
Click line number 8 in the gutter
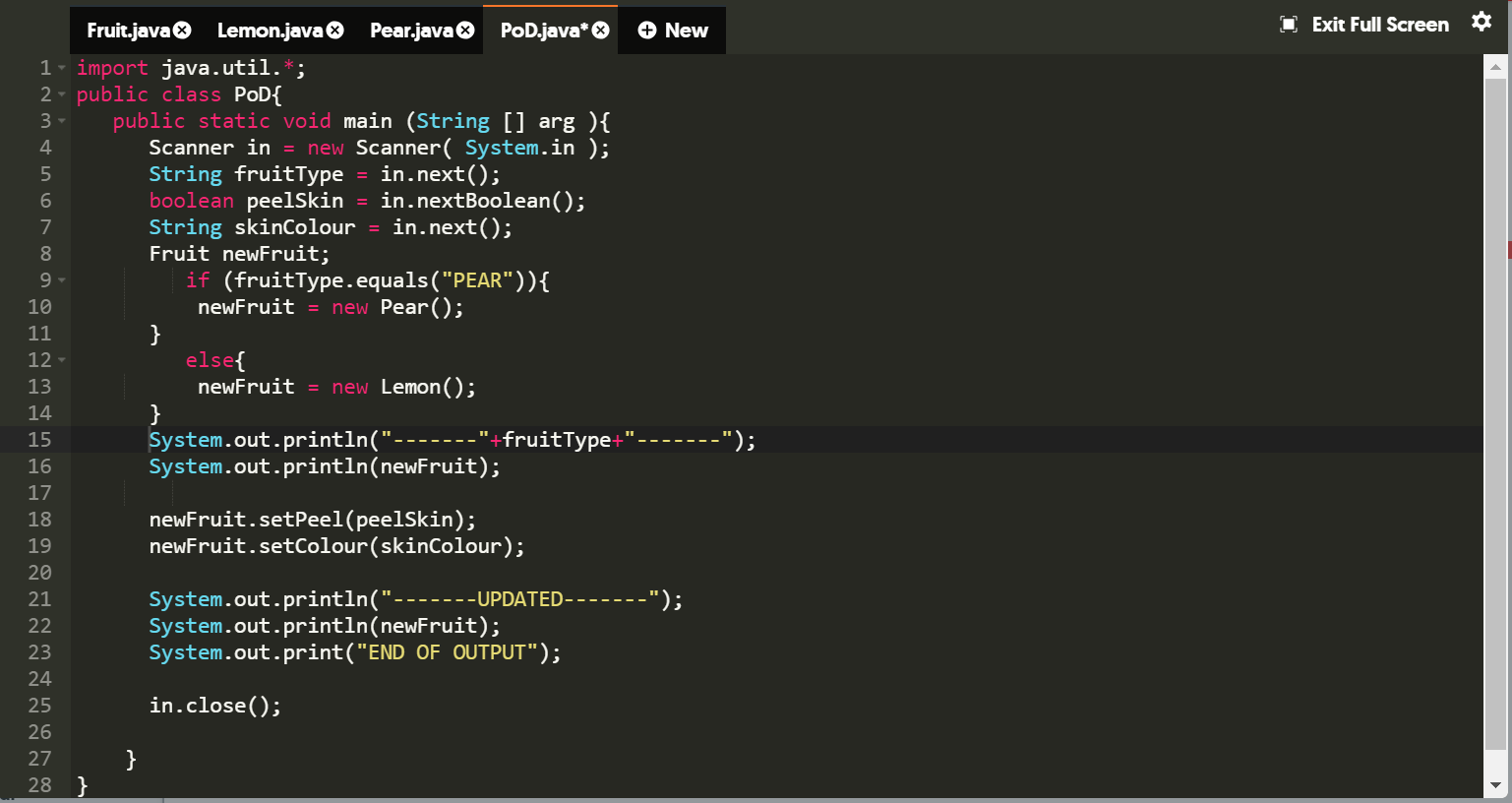pos(45,254)
